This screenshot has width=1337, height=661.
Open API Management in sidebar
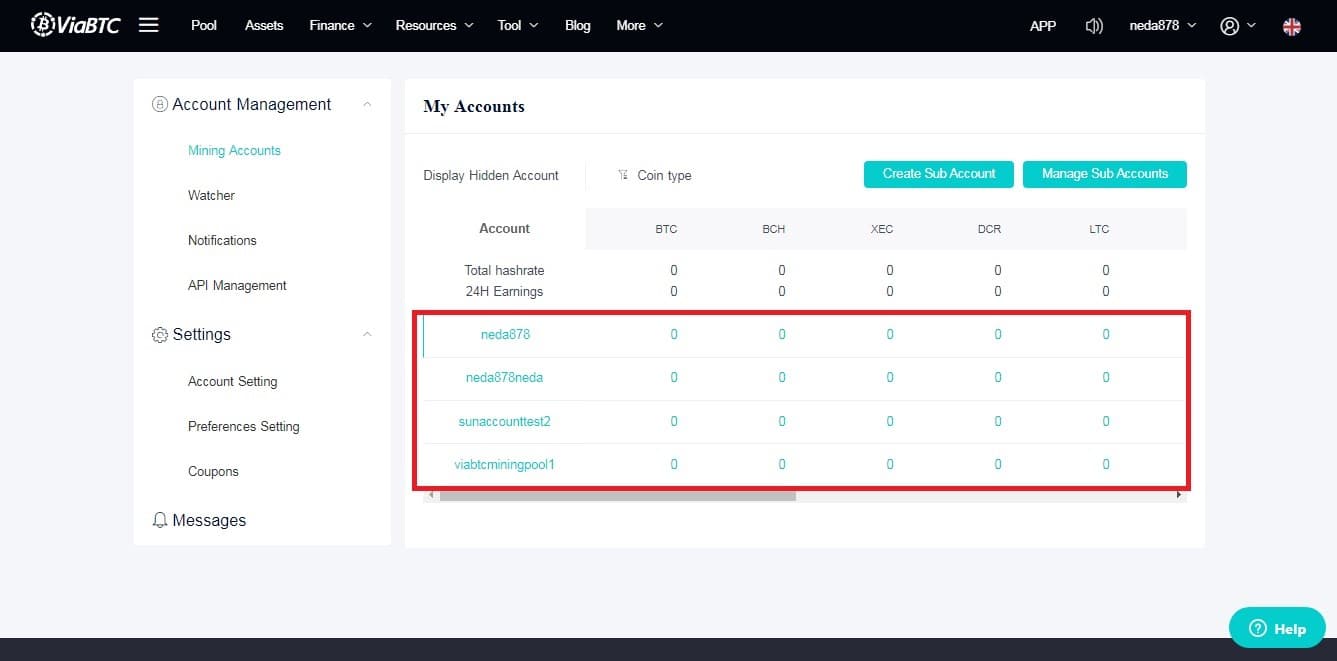tap(237, 285)
